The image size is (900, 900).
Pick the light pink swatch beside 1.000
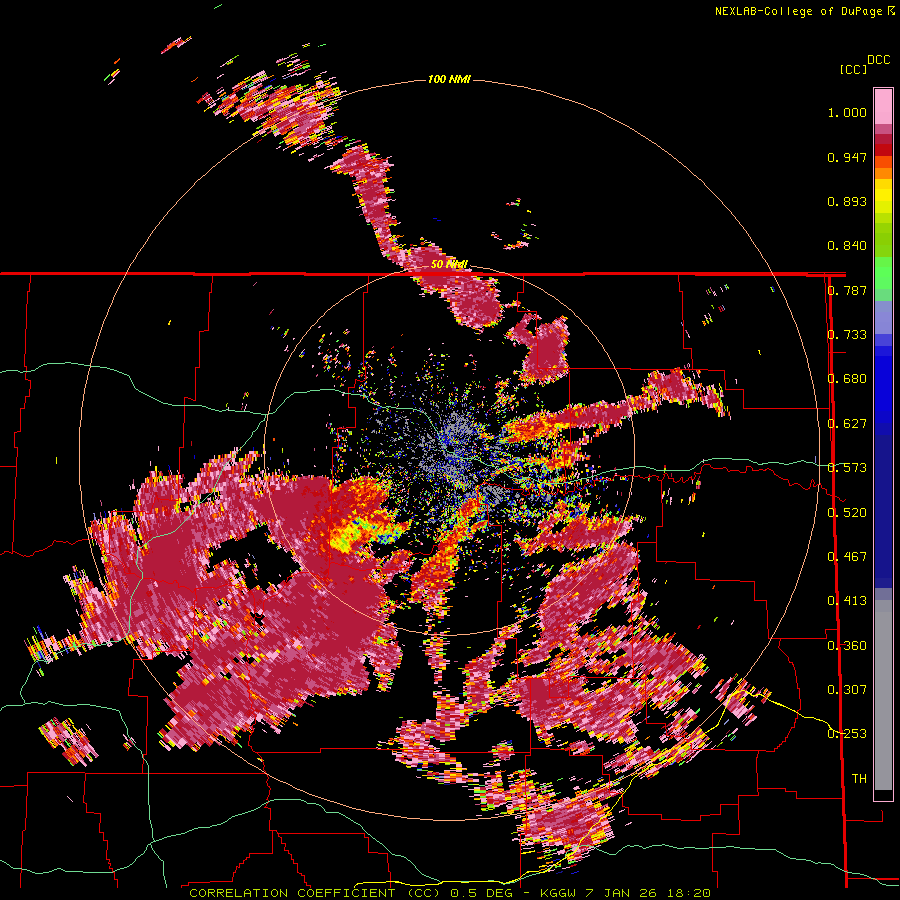[x=883, y=107]
